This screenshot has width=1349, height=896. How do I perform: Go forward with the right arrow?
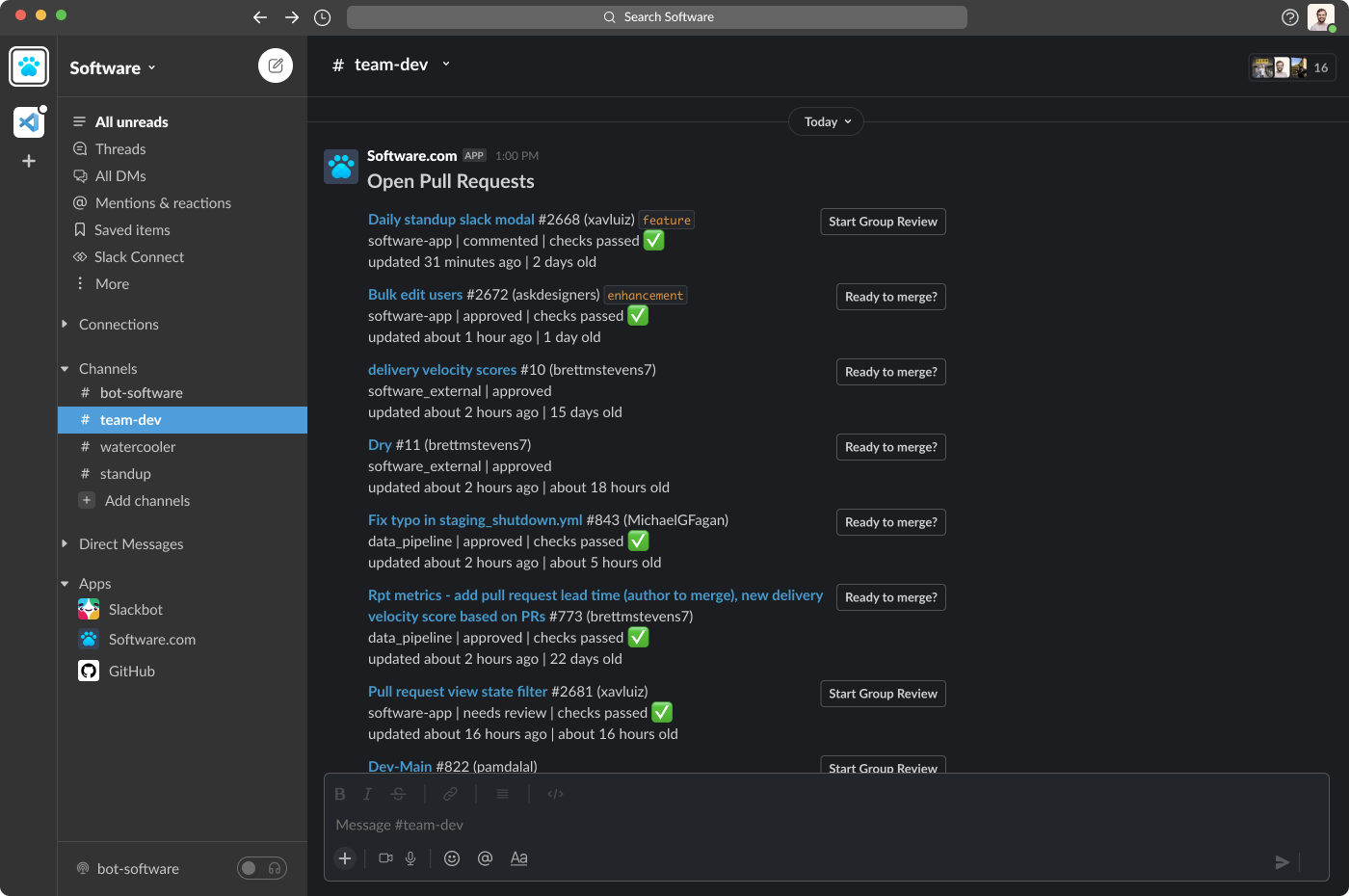(291, 17)
